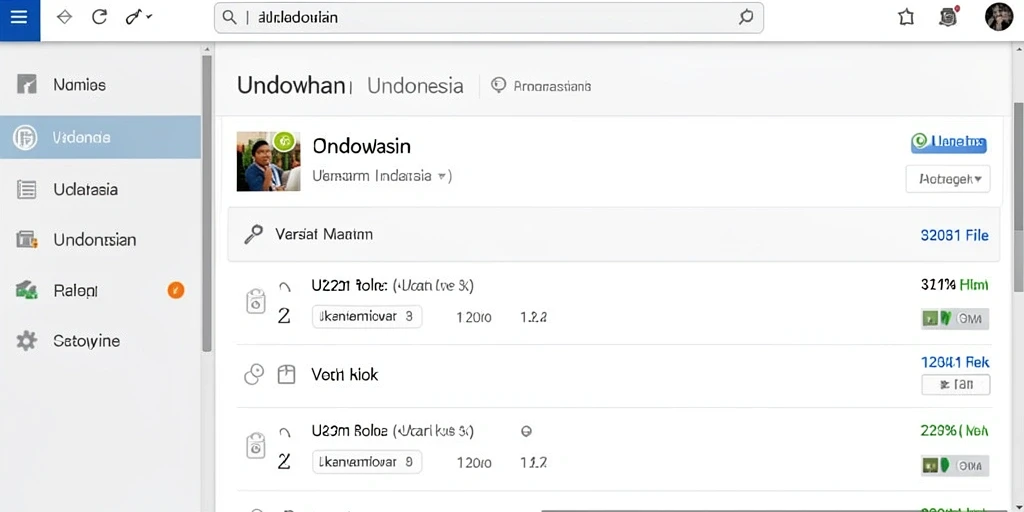The width and height of the screenshot is (1024, 512).
Task: Click the address bar search field
Action: click(x=488, y=18)
